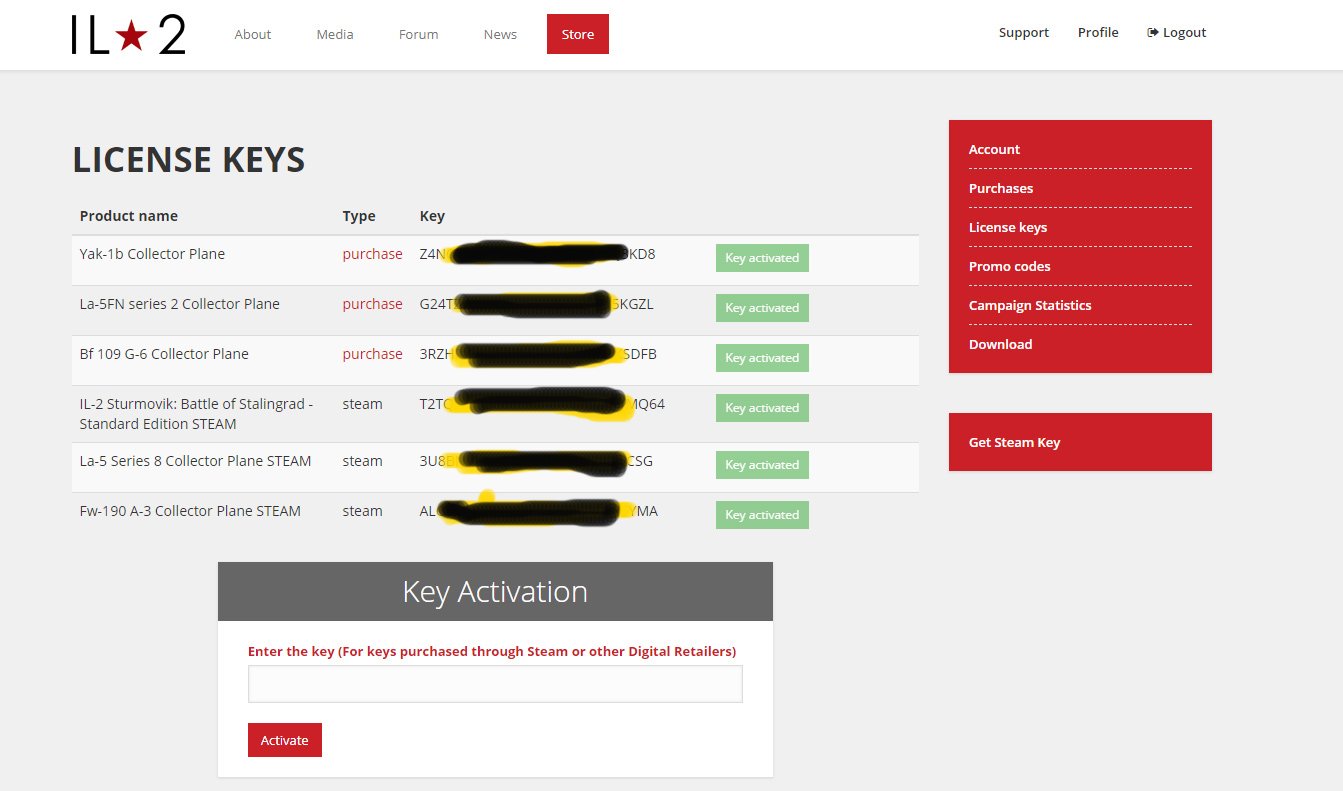The image size is (1343, 791).
Task: Select the La-5 Series 8 Collector Plane STEAM name
Action: [x=195, y=461]
